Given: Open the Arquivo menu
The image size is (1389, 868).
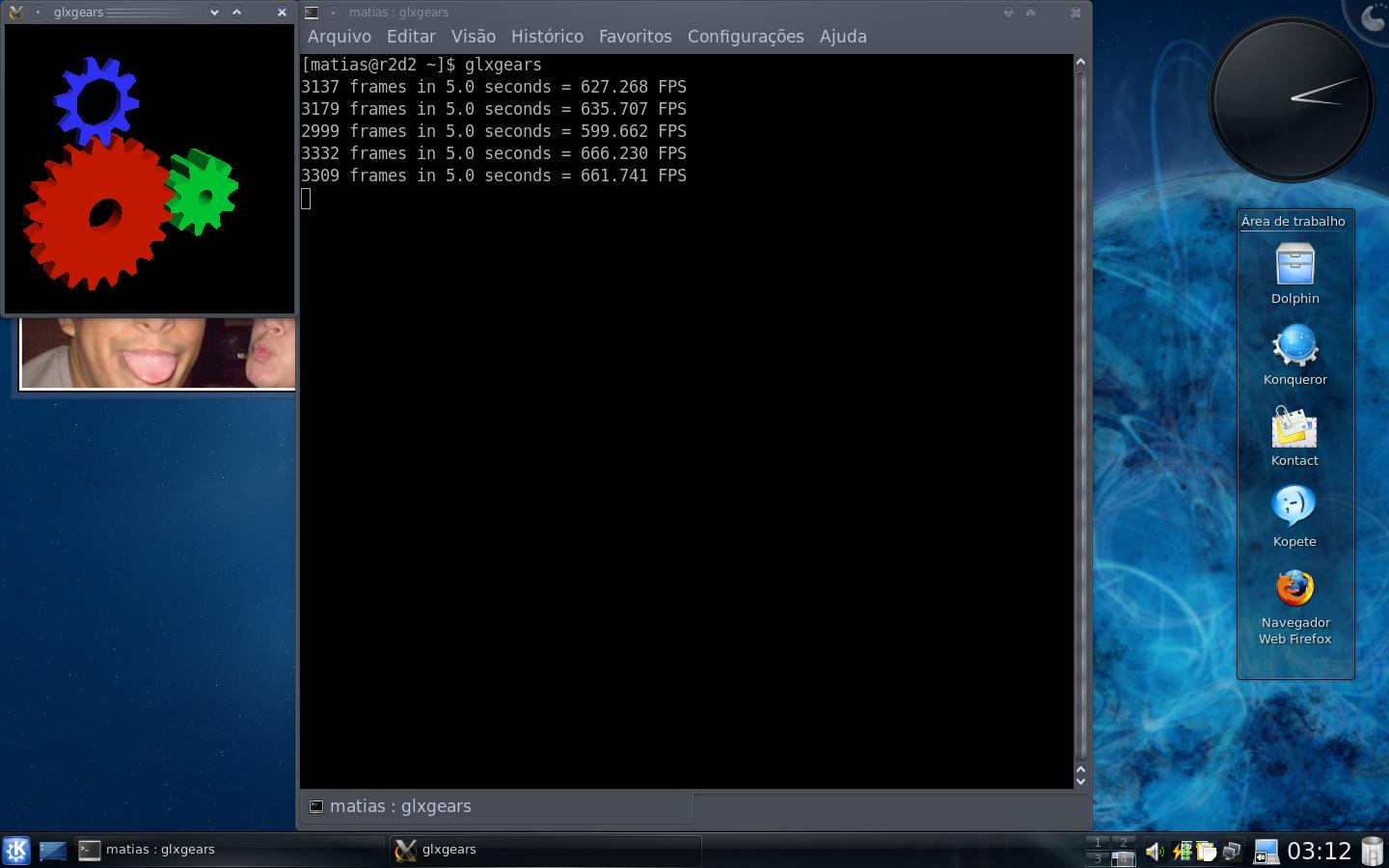Looking at the screenshot, I should (x=339, y=37).
